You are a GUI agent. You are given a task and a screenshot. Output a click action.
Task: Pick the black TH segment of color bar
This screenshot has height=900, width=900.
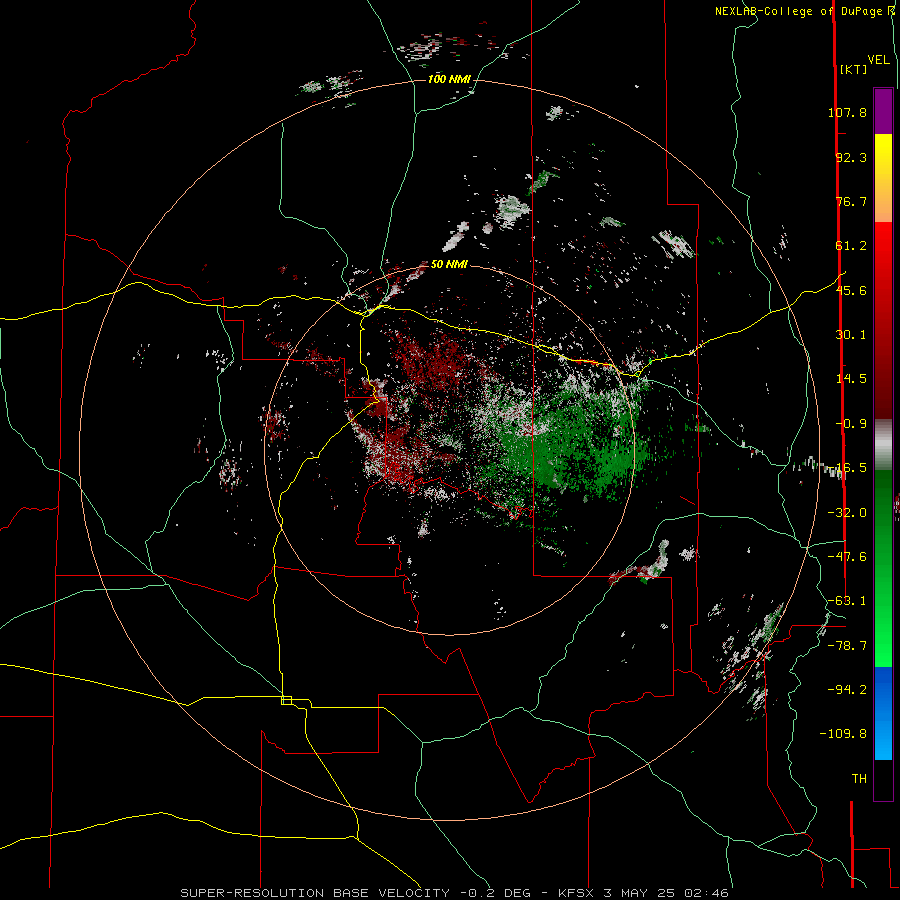883,780
